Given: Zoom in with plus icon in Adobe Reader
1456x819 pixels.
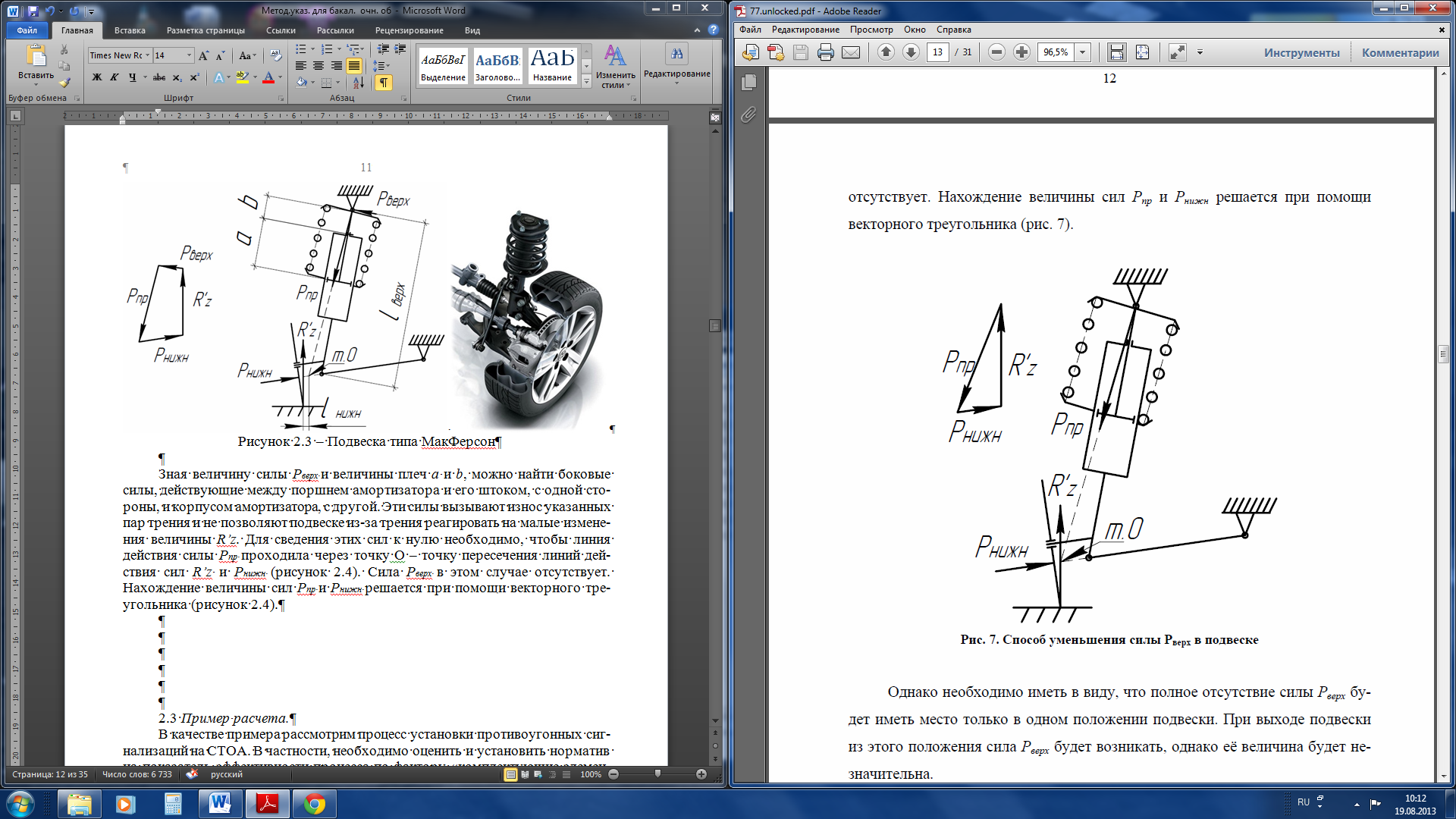Looking at the screenshot, I should [x=1021, y=52].
